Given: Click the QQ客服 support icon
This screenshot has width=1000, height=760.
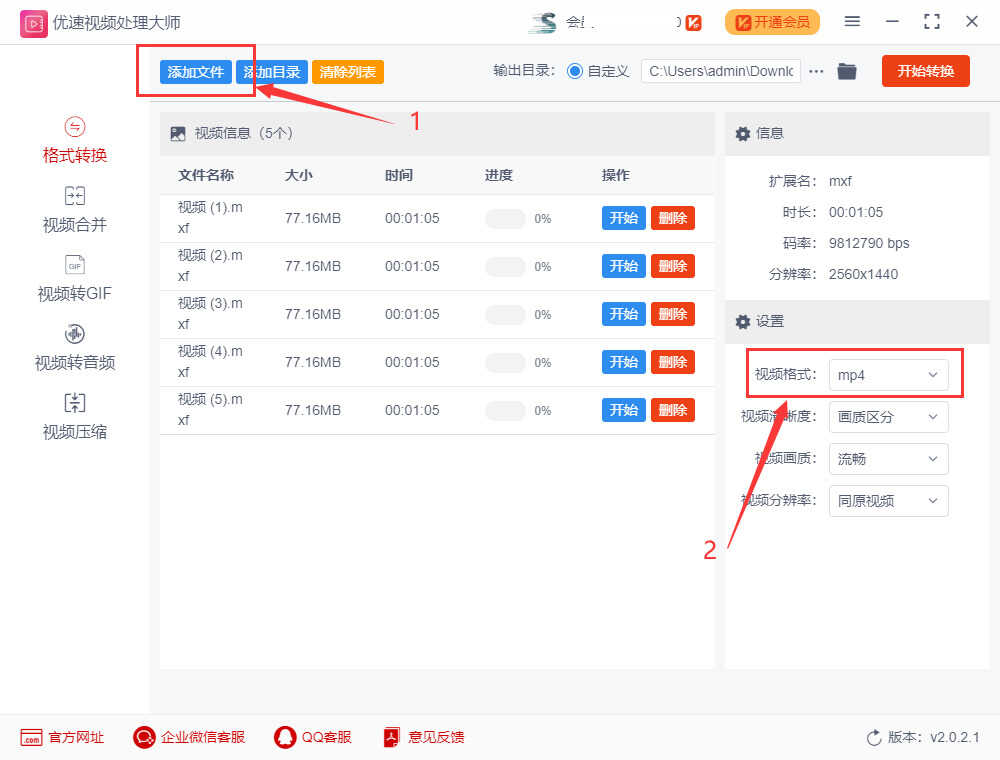Looking at the screenshot, I should (285, 737).
